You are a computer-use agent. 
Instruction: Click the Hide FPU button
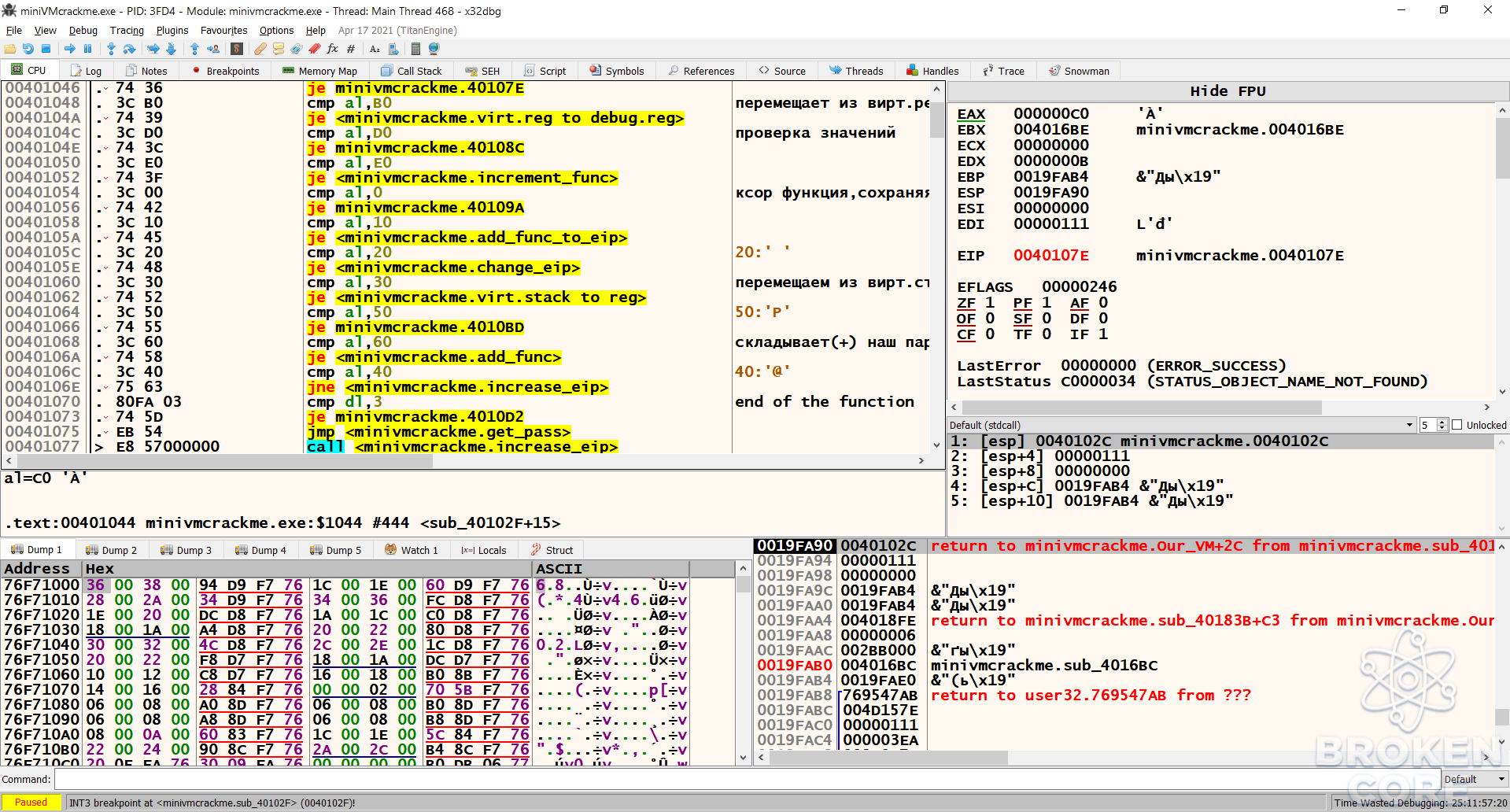[x=1228, y=90]
